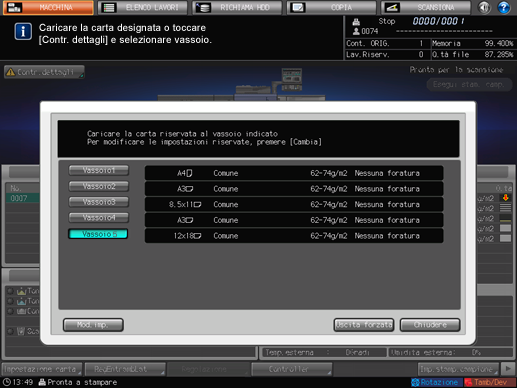
Task: Select Vassoio2 tray button
Action: 99,186
